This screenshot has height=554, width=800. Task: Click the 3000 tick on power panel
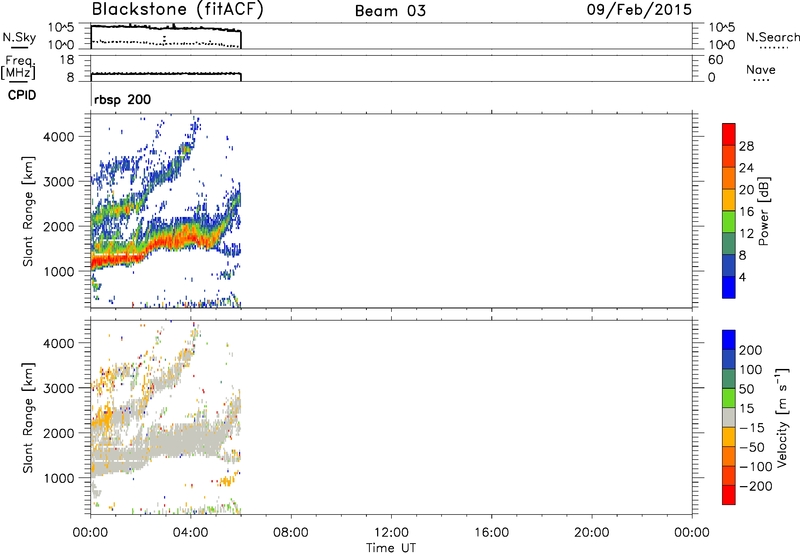coord(59,182)
